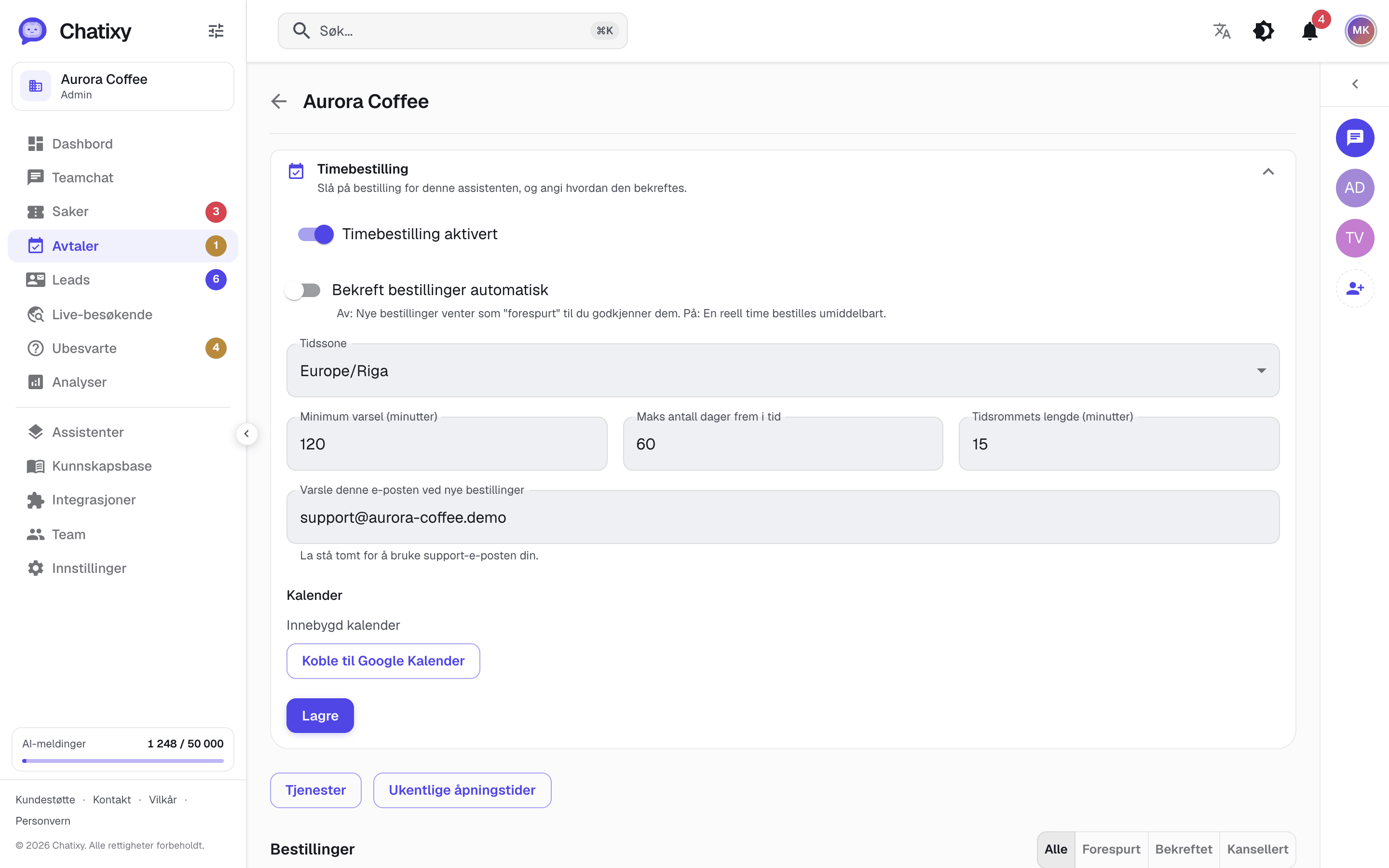The image size is (1389, 868).
Task: Click the blue 6 badge on Leads
Action: pyautogui.click(x=216, y=280)
